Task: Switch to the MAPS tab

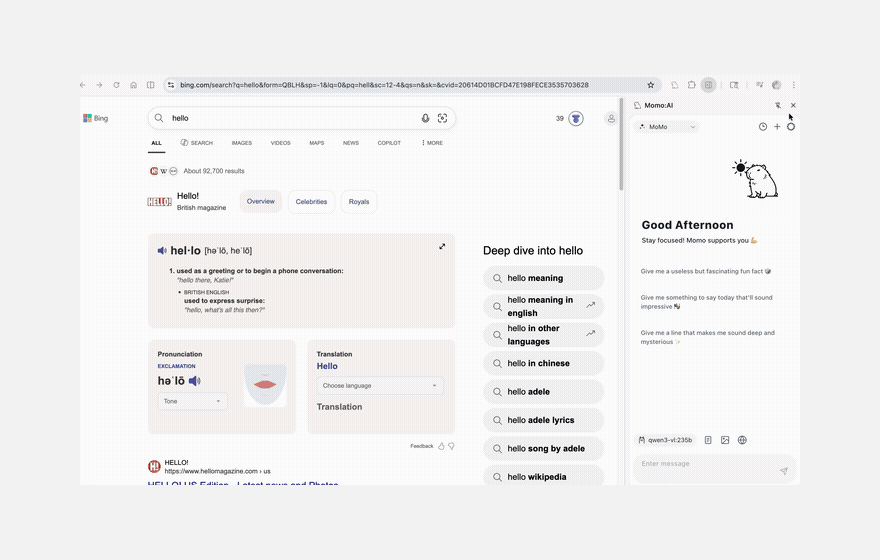Action: click(317, 143)
